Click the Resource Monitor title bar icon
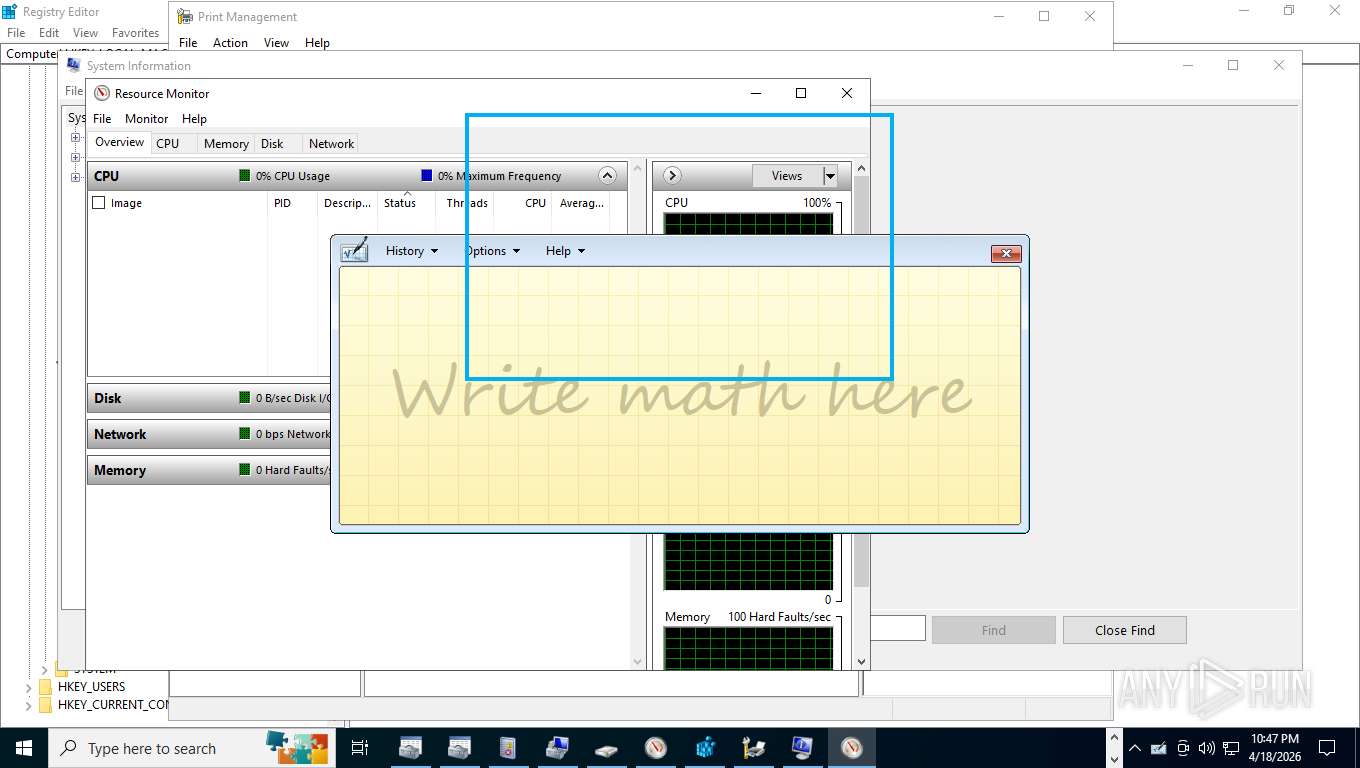 click(x=101, y=93)
